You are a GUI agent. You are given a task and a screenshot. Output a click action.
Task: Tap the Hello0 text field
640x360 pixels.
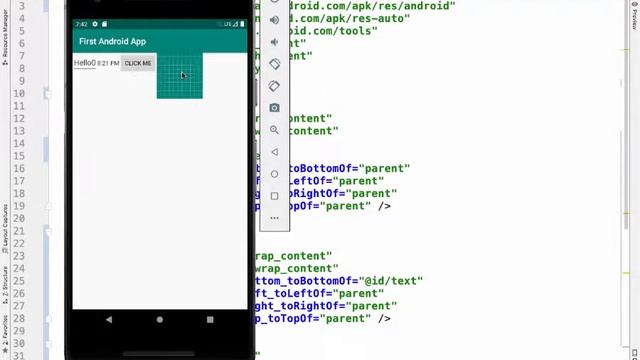(84, 63)
